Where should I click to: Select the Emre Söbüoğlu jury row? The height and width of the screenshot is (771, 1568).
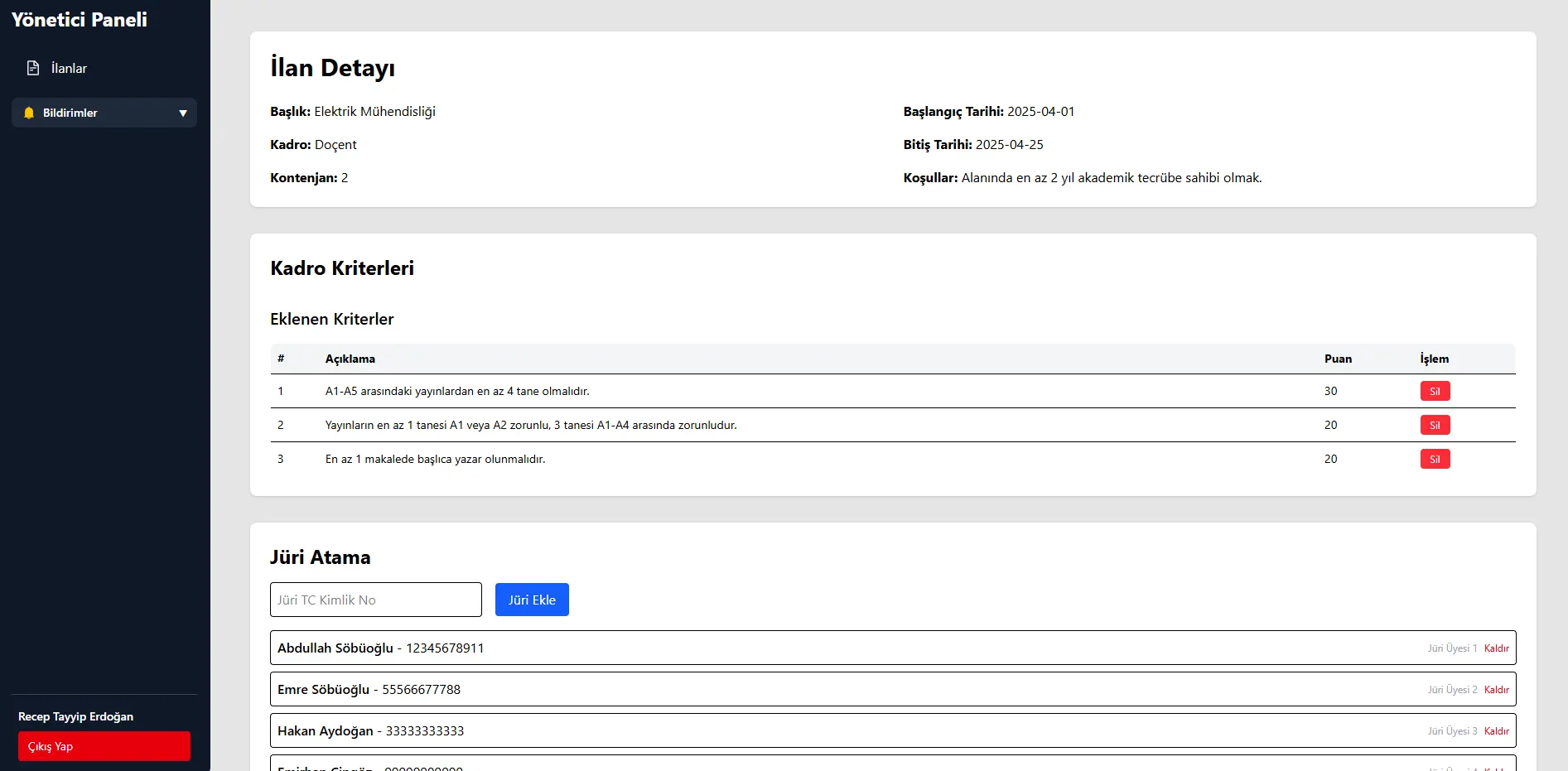(893, 689)
